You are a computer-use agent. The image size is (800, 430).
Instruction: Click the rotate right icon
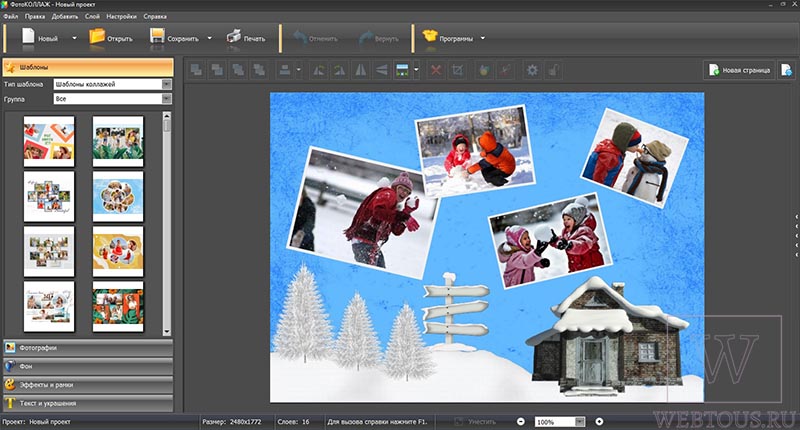tap(340, 70)
